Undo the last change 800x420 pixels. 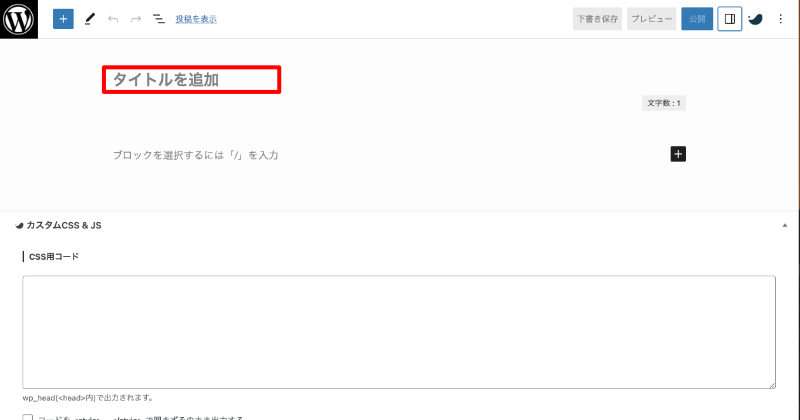[113, 19]
